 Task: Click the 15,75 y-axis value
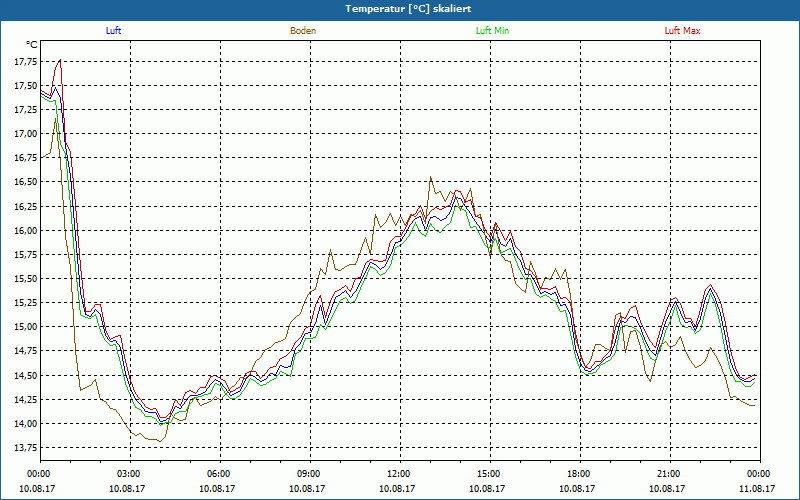[x=26, y=255]
